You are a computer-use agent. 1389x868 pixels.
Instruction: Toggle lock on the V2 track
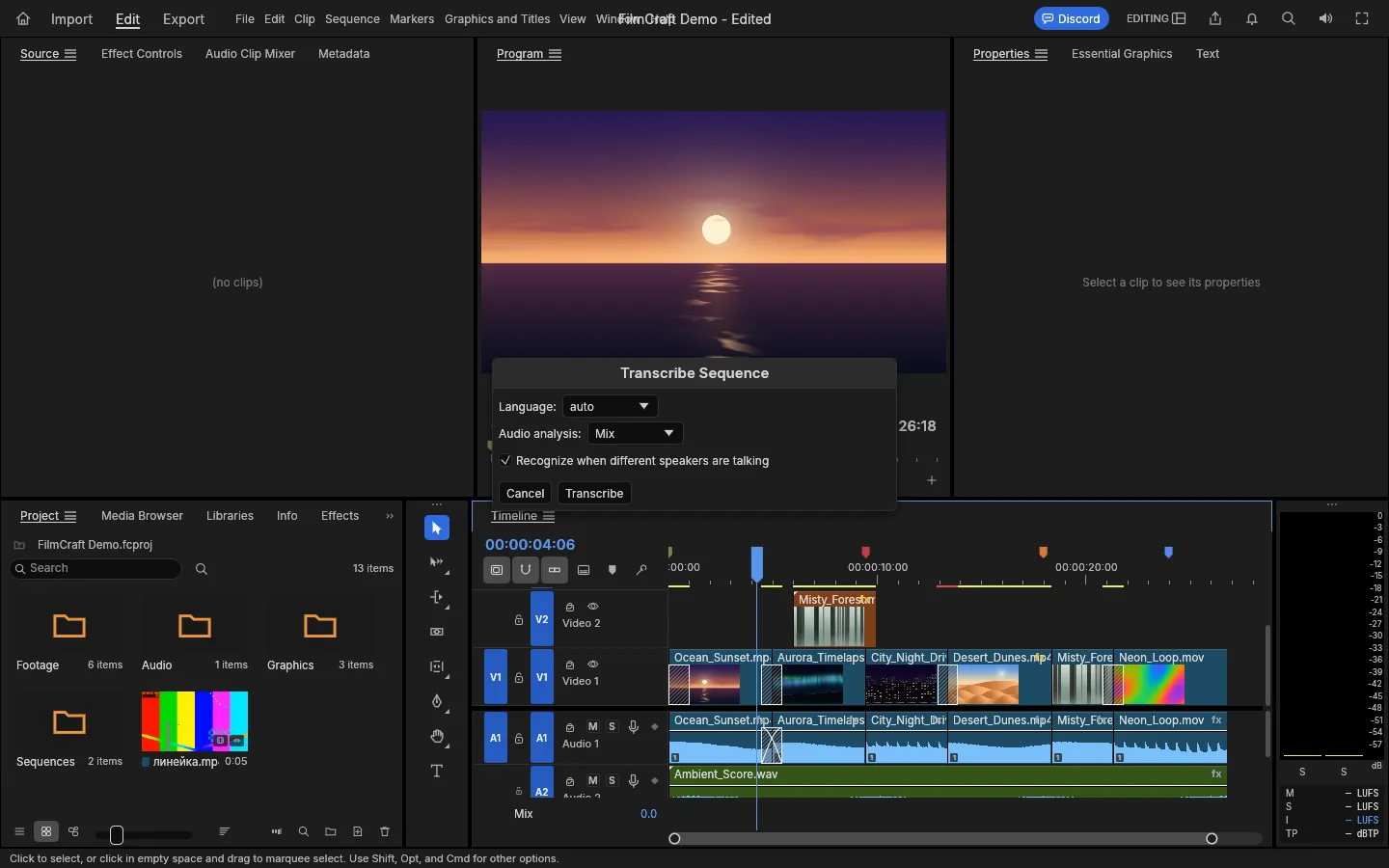pos(519,619)
